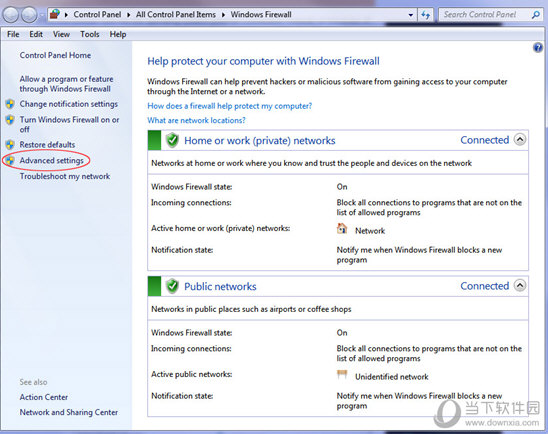Click Connected status for Home or work networks

coord(484,140)
